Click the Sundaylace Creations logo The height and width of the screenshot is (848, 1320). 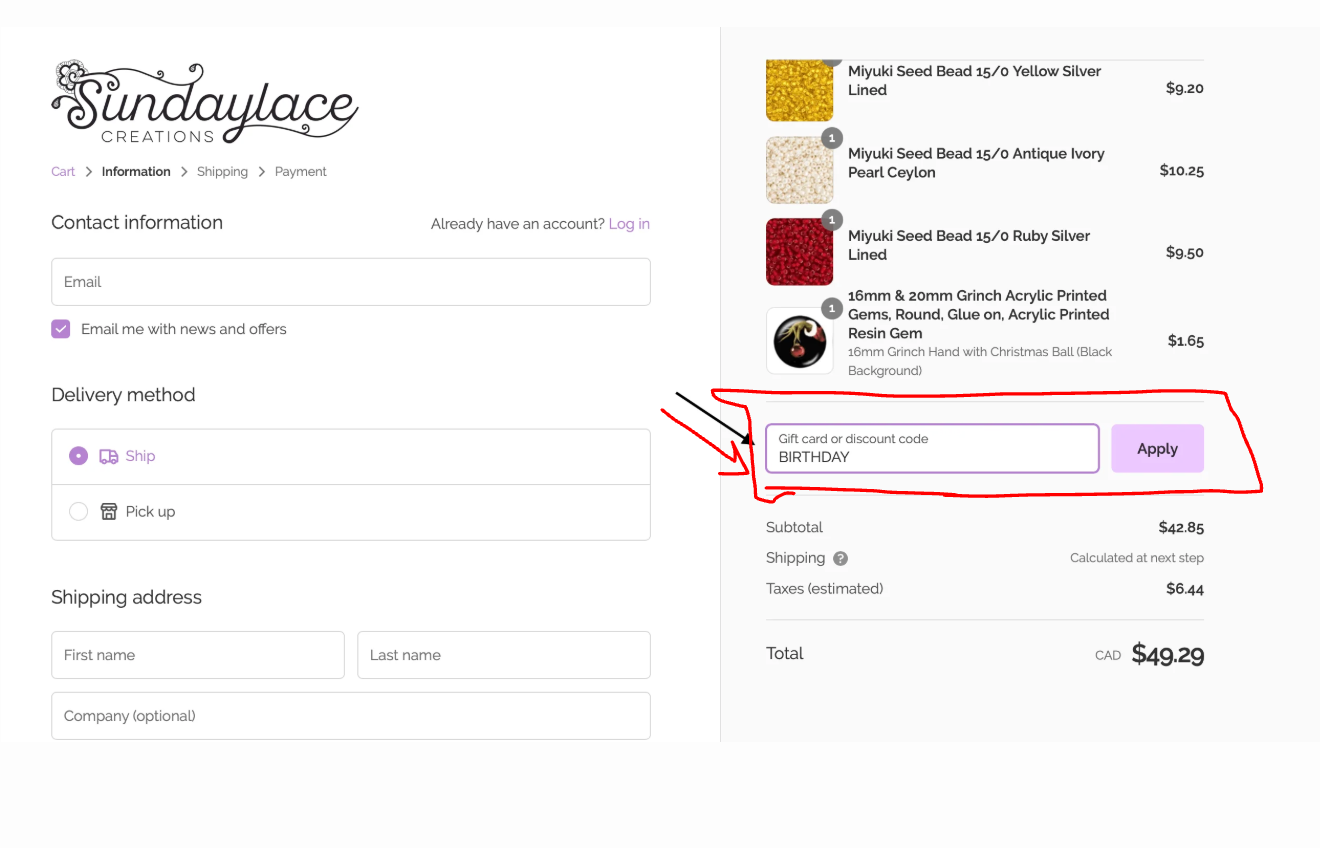pos(205,102)
